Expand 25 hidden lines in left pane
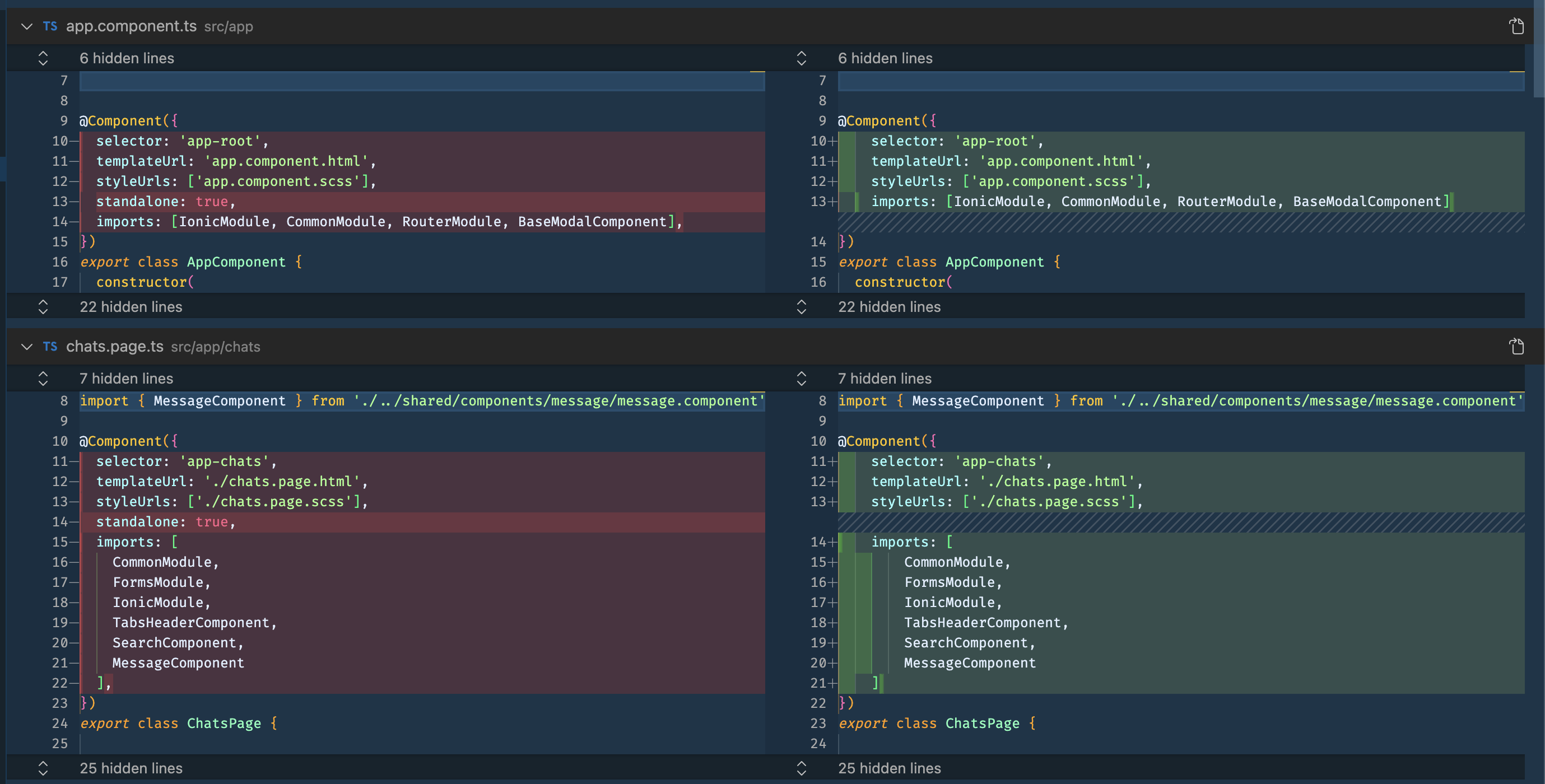The height and width of the screenshot is (784, 1545). (x=43, y=768)
